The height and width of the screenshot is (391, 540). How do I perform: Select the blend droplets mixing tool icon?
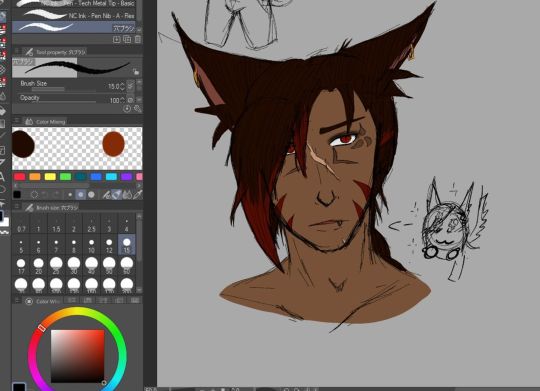coord(127,195)
